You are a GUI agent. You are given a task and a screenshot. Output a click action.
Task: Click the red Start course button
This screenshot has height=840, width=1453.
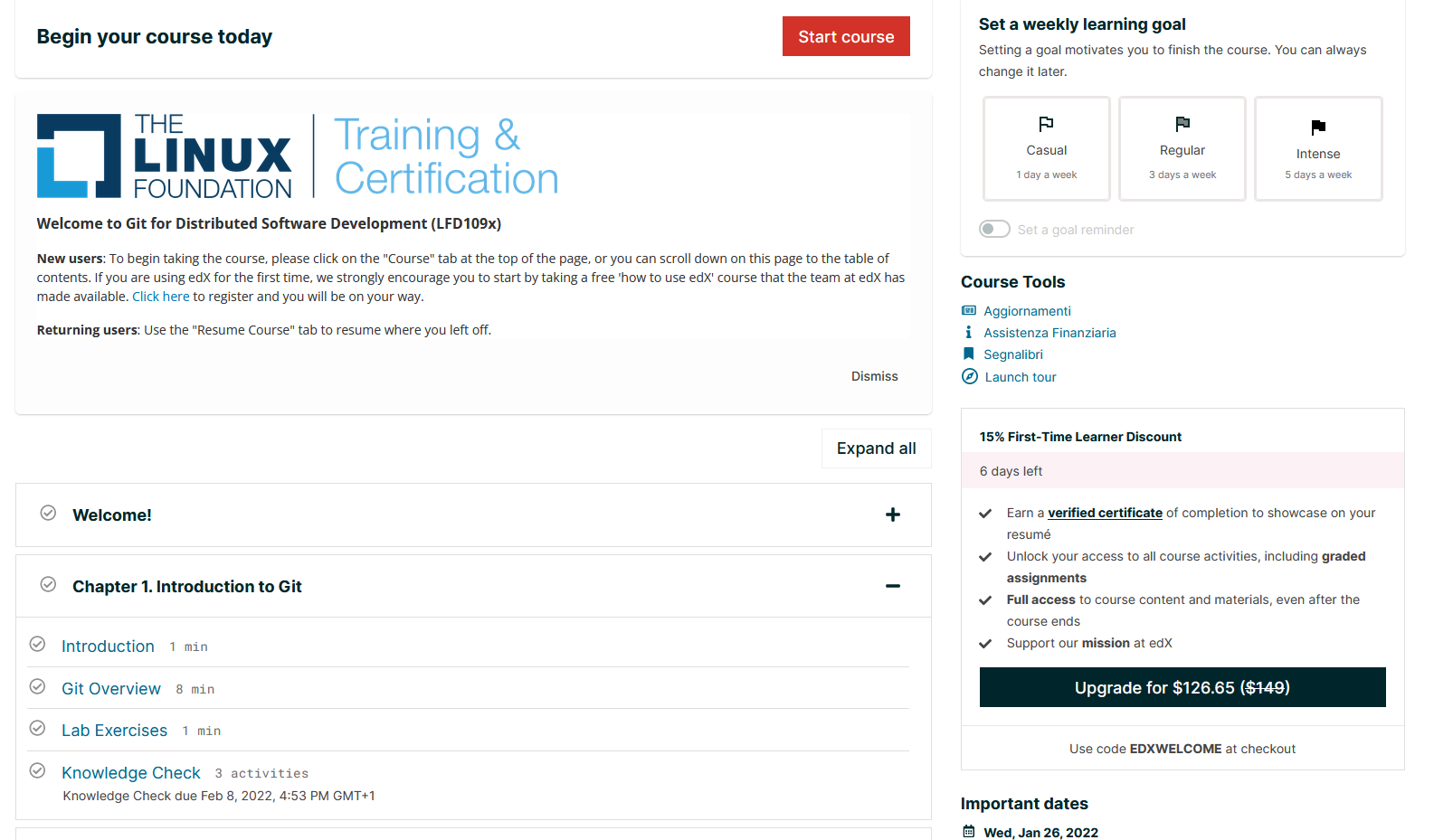tap(846, 37)
